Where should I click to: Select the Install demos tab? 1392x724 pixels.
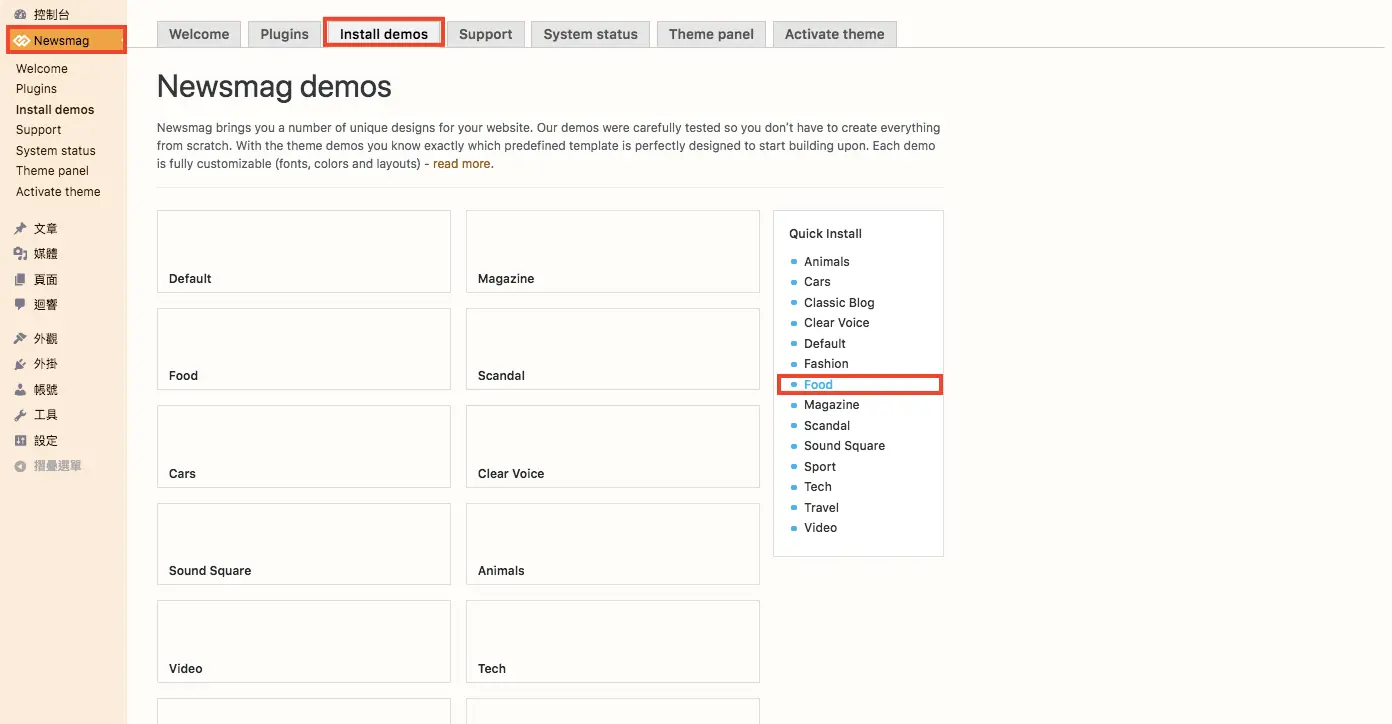coord(384,34)
